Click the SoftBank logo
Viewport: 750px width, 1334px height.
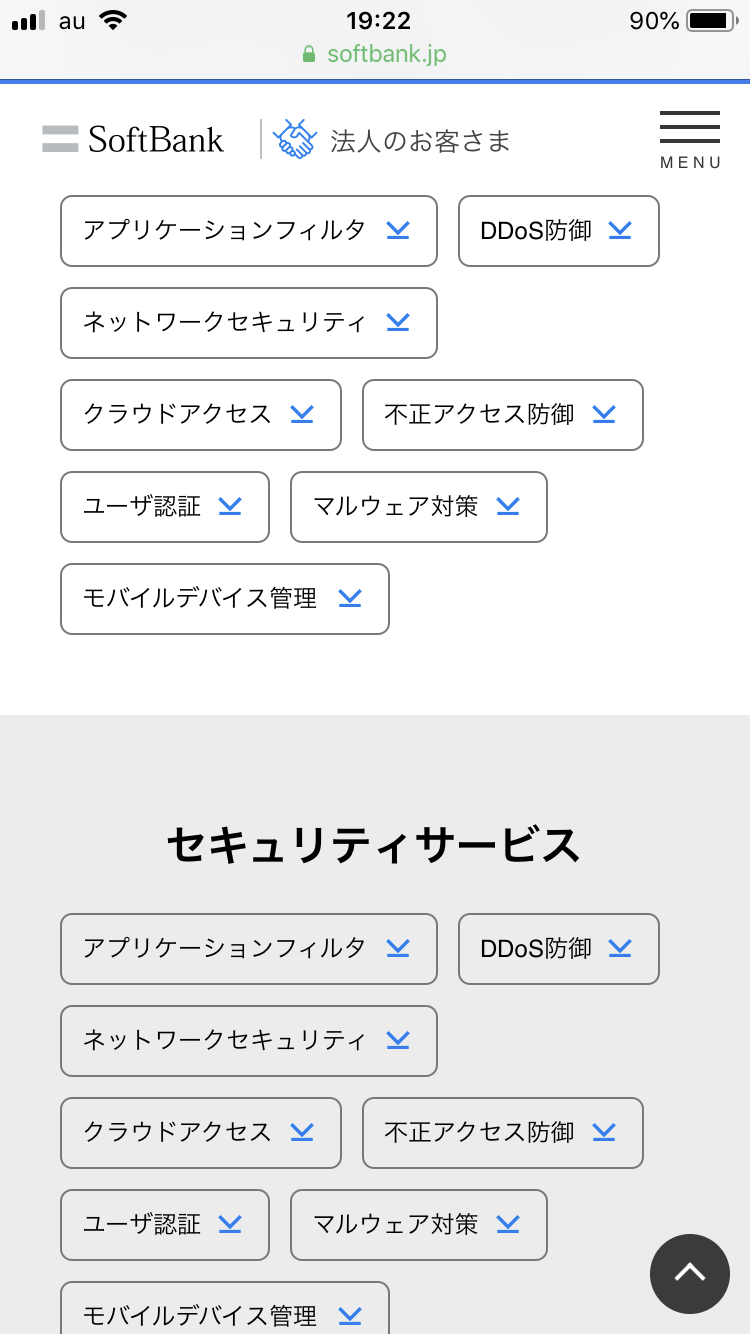(134, 139)
